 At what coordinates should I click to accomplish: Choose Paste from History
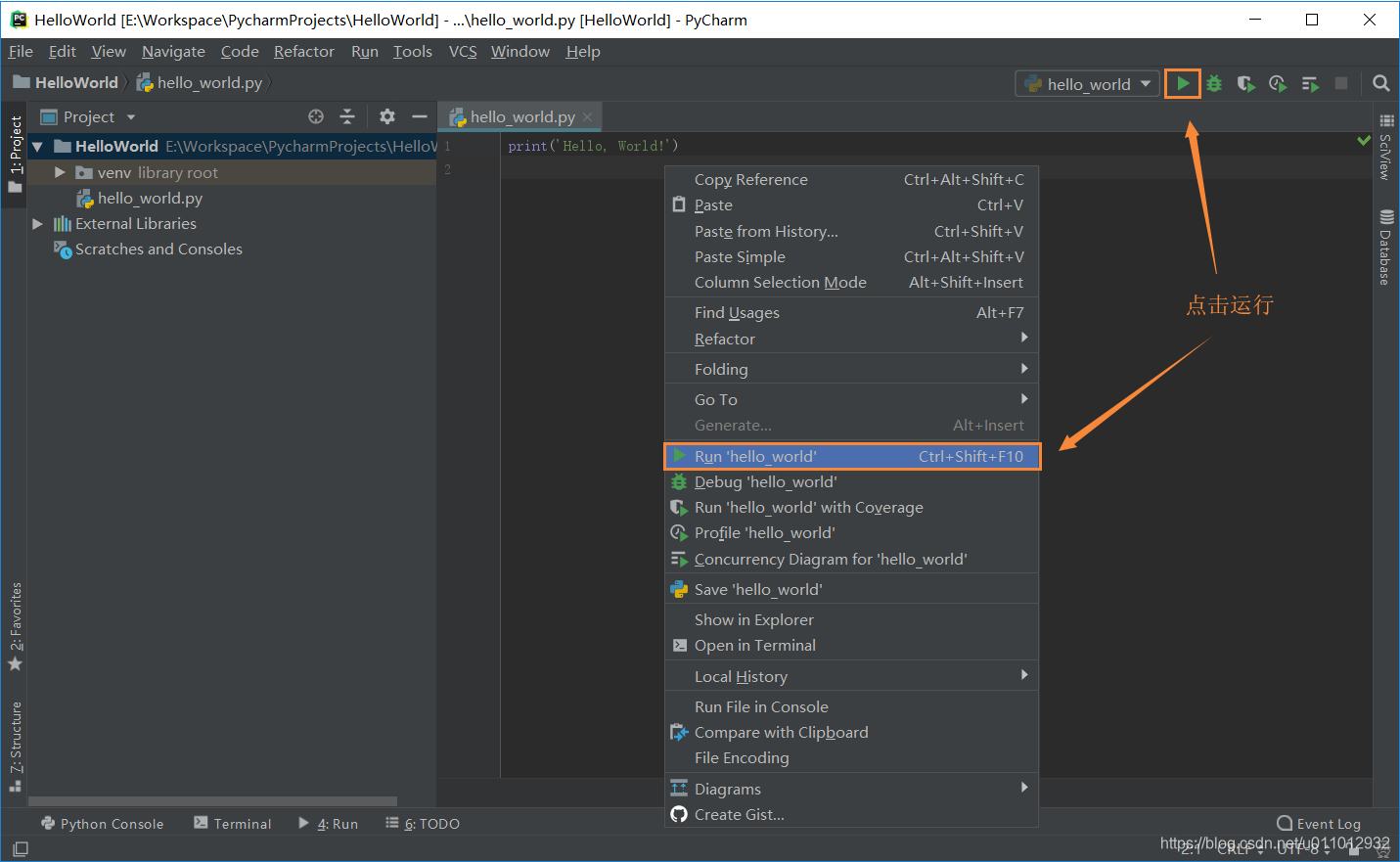click(851, 231)
